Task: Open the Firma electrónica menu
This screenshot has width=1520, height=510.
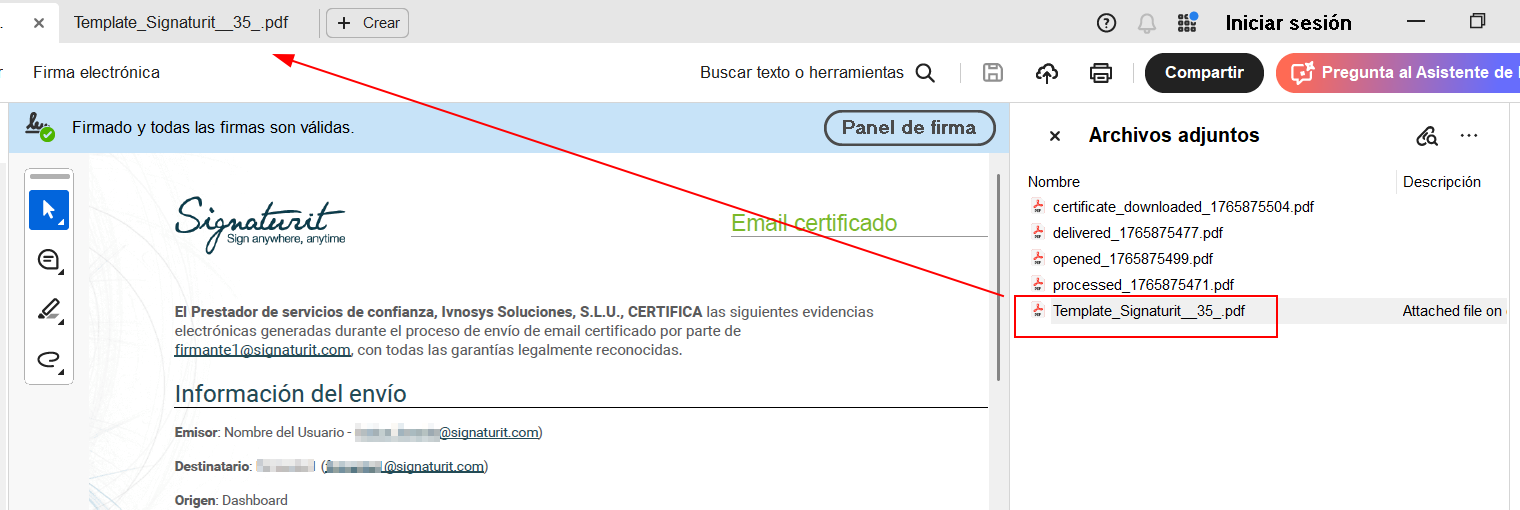Action: pos(96,73)
